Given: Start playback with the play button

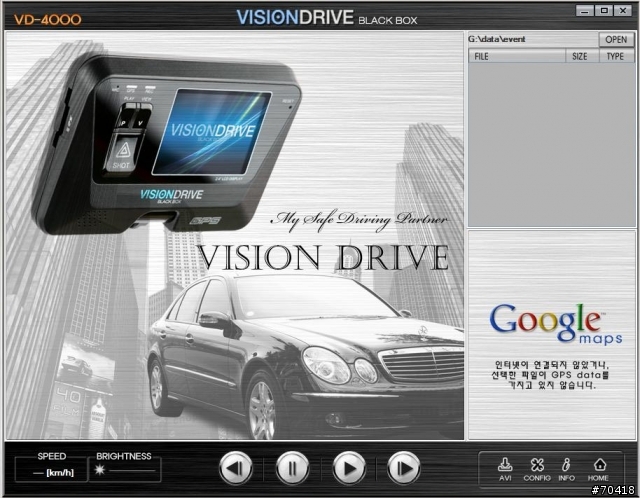Looking at the screenshot, I should click(x=349, y=468).
